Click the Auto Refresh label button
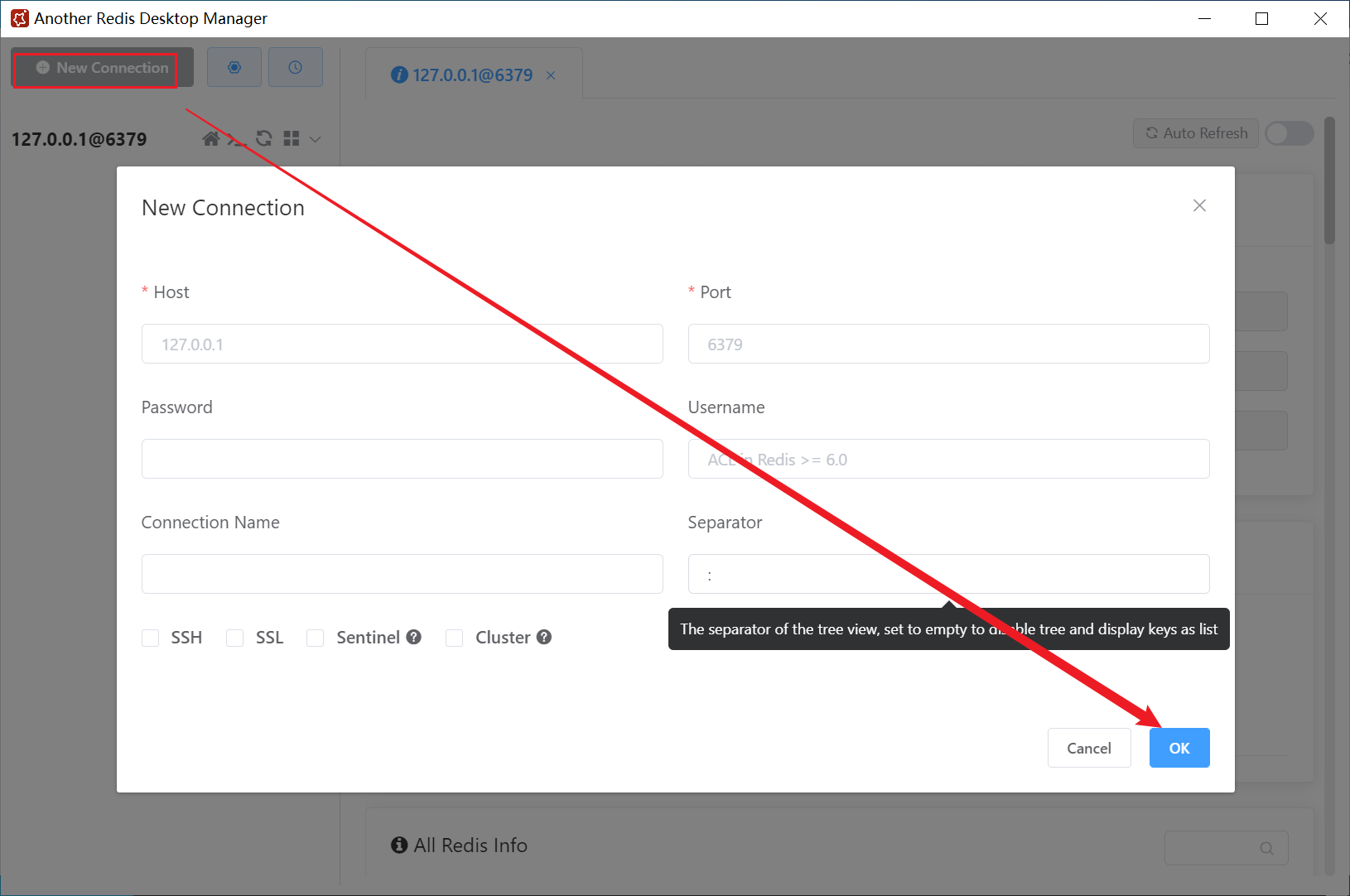The height and width of the screenshot is (896, 1350). 1196,133
